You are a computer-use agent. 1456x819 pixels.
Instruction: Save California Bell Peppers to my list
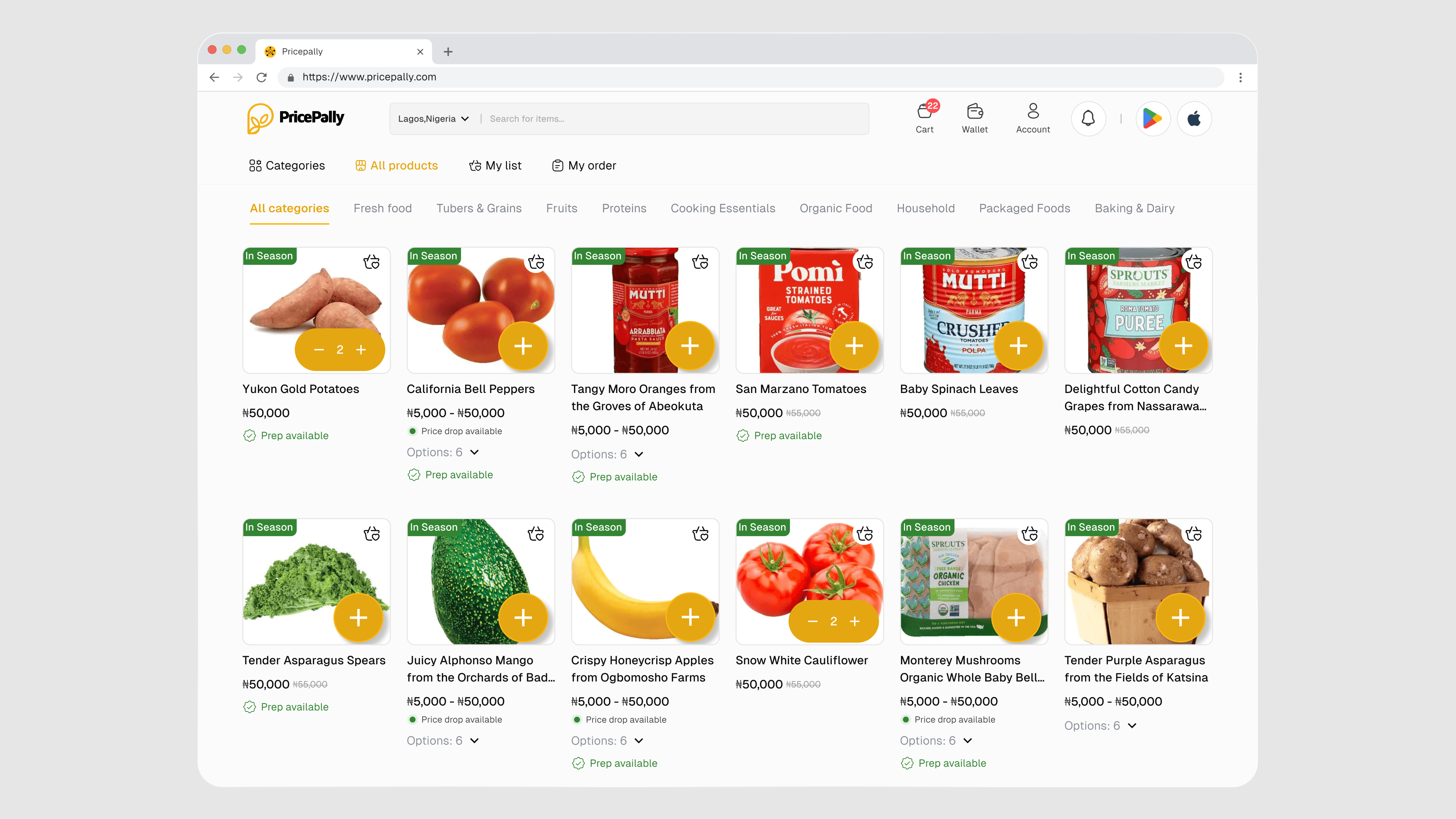tap(536, 262)
